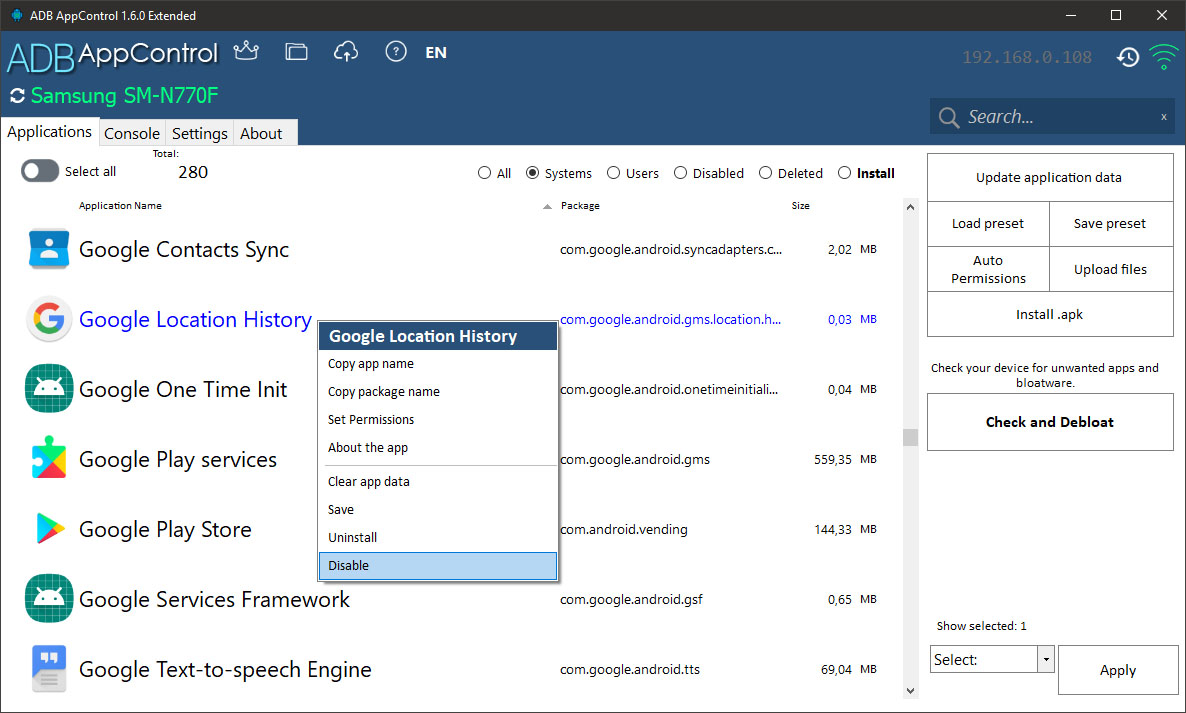Click the refresh device icon beside Samsung
1186x713 pixels.
(x=16, y=96)
